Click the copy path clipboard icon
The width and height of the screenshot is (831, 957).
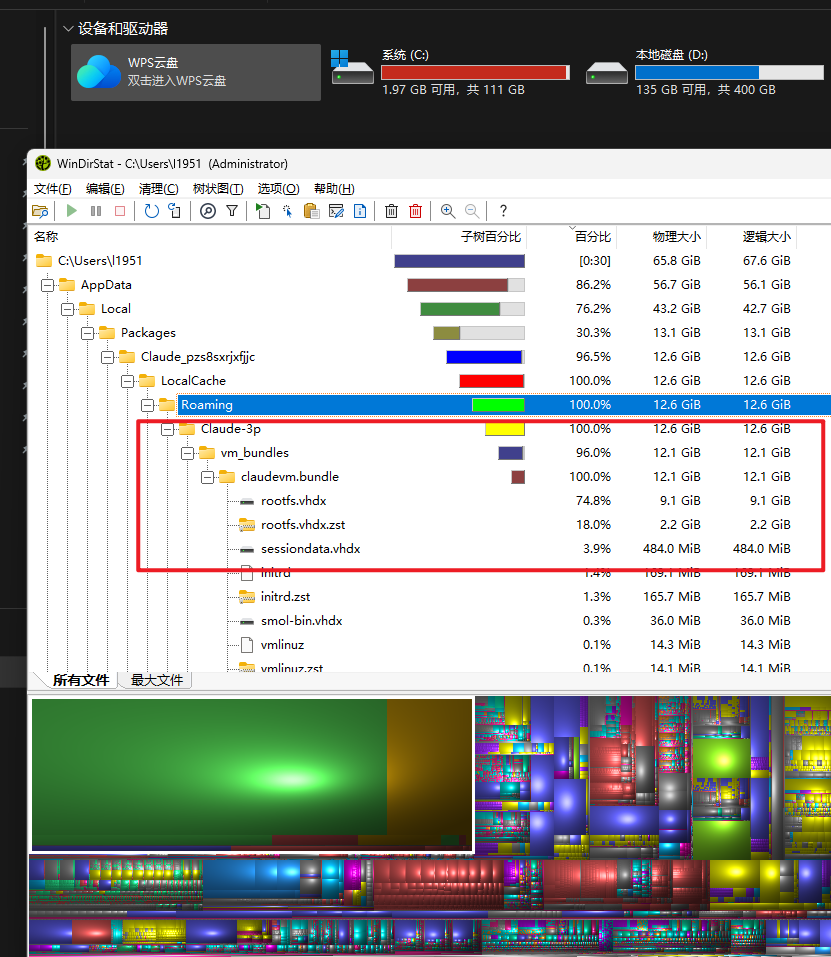click(312, 211)
